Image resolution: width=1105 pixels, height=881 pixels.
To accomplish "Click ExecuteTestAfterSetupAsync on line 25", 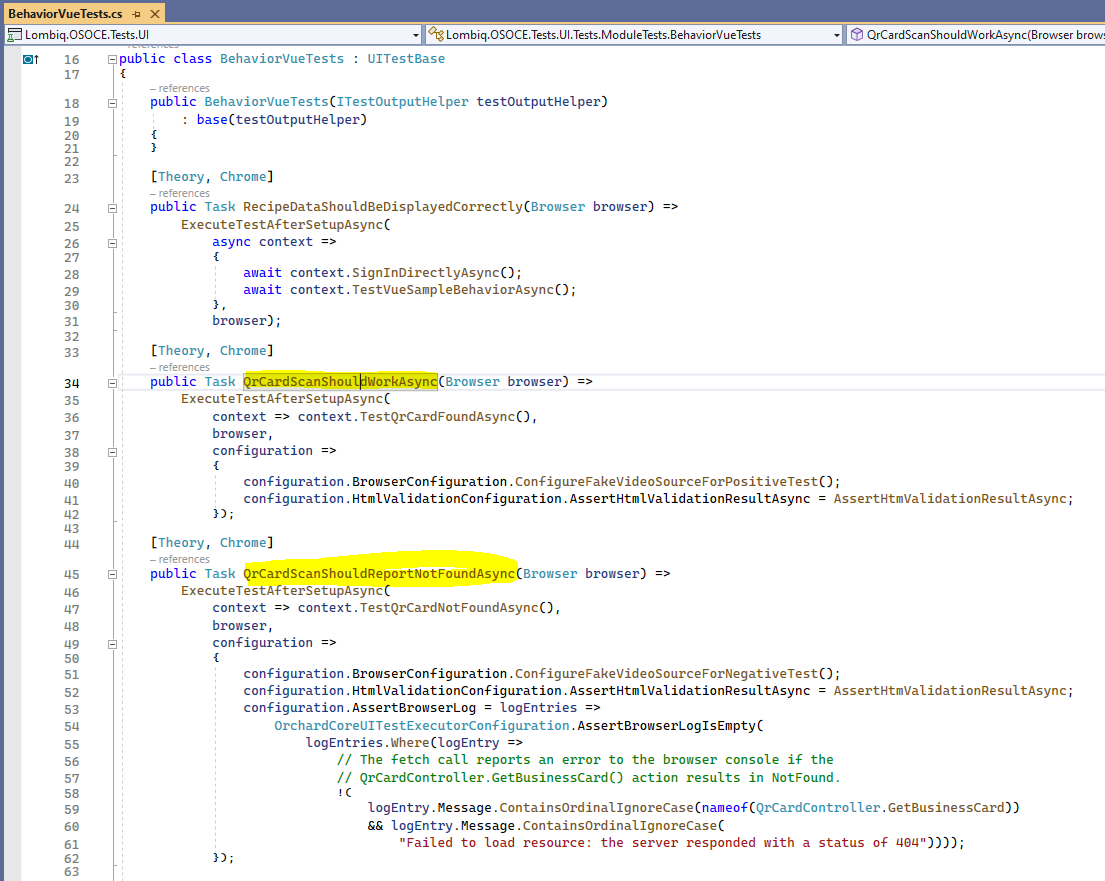I will (x=282, y=224).
